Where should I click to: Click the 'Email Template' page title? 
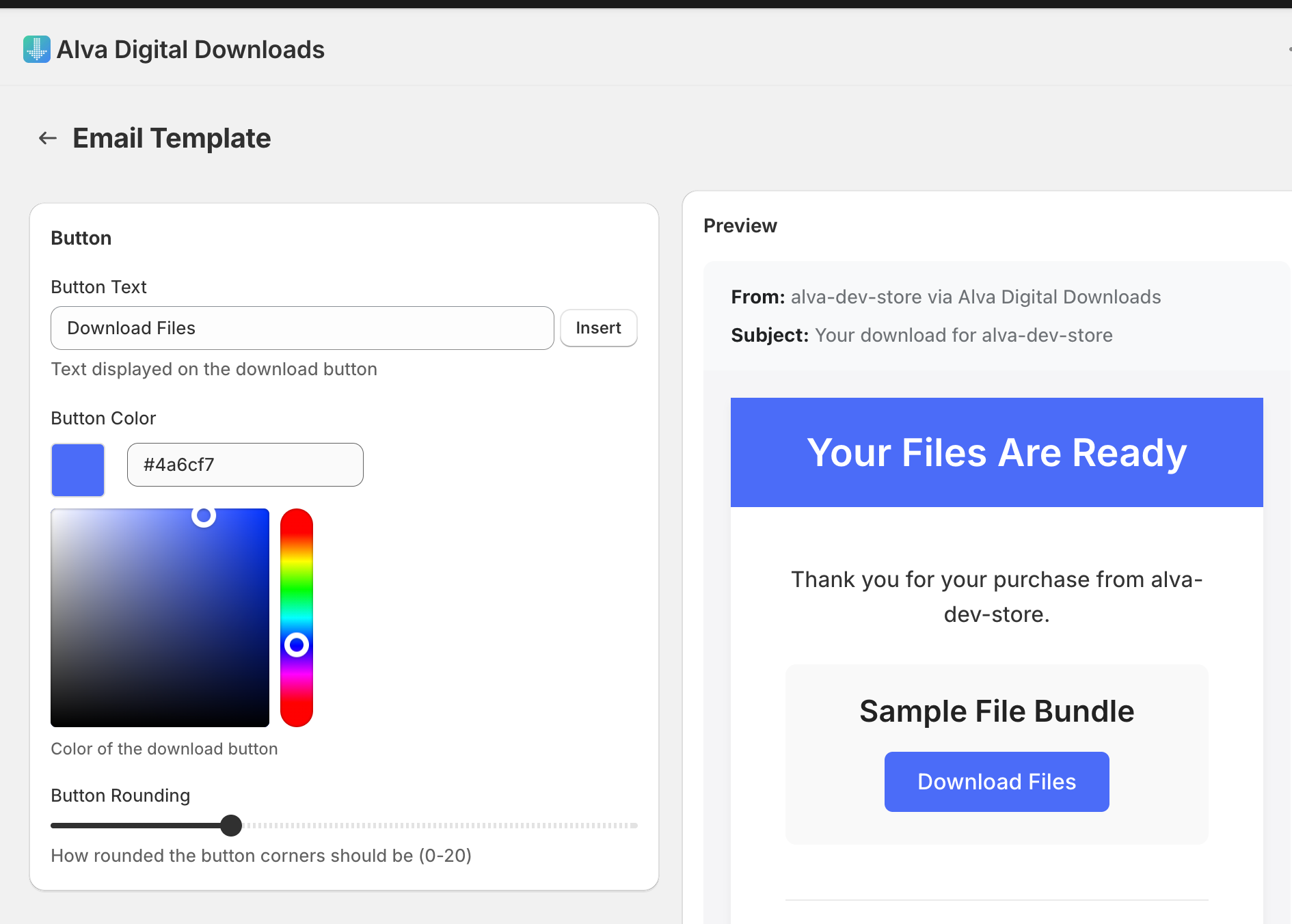click(x=172, y=138)
